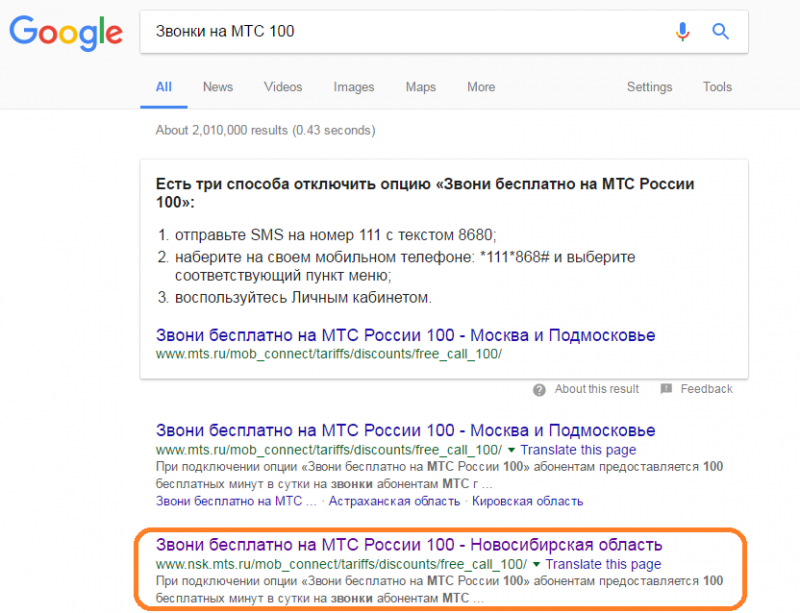Open the search Tools options

coord(717,87)
